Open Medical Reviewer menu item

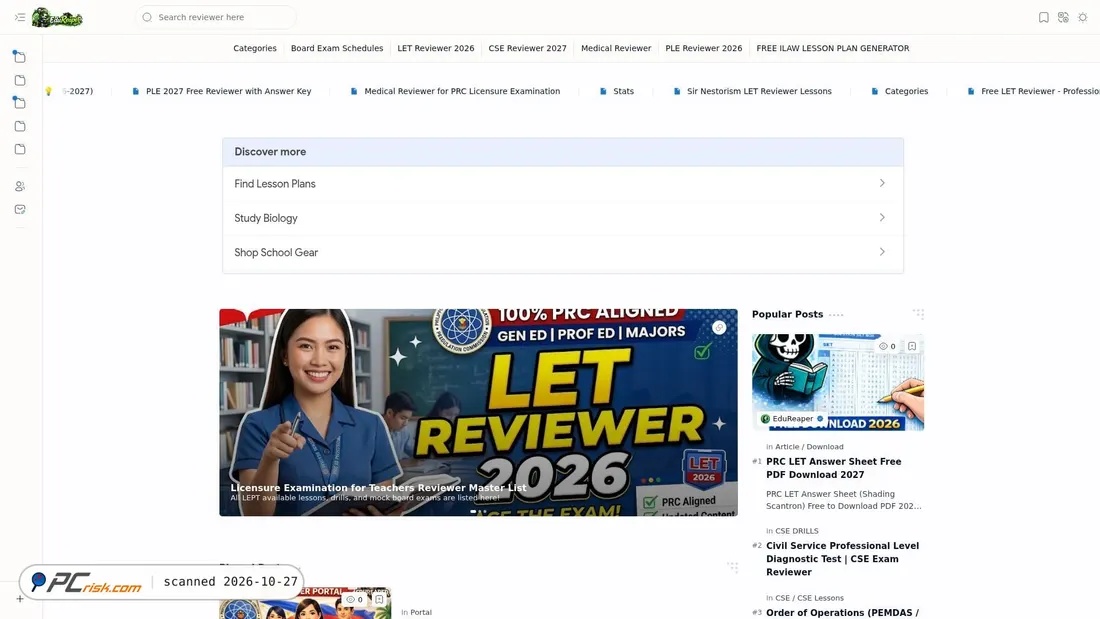[x=616, y=48]
